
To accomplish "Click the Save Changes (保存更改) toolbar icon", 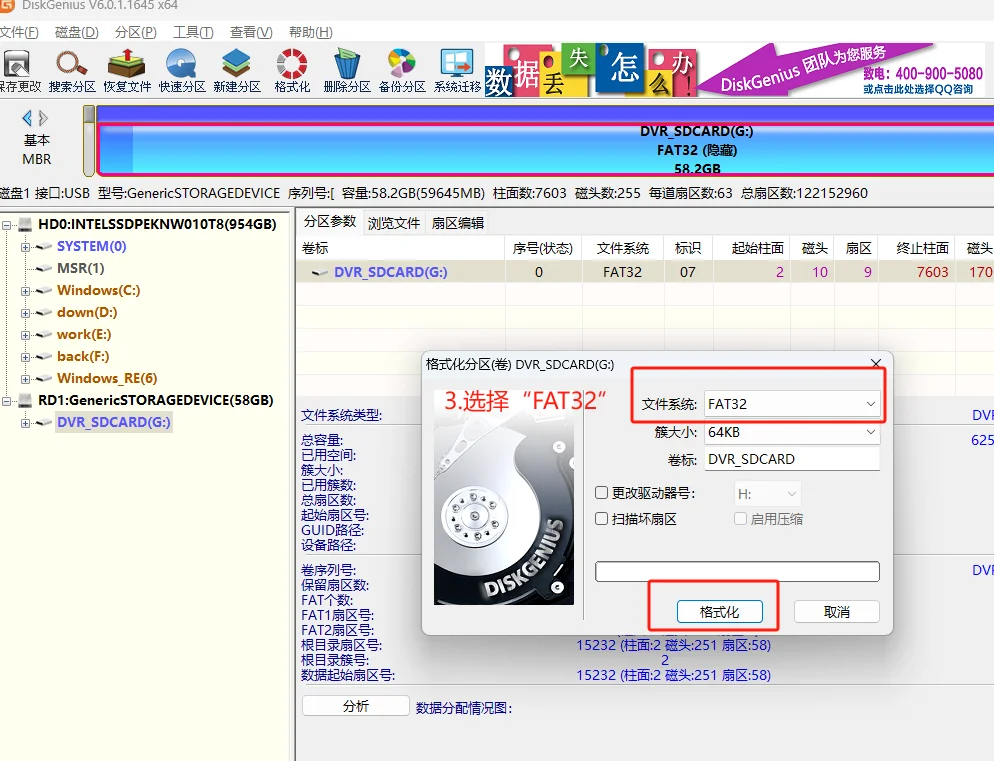I will [18, 71].
